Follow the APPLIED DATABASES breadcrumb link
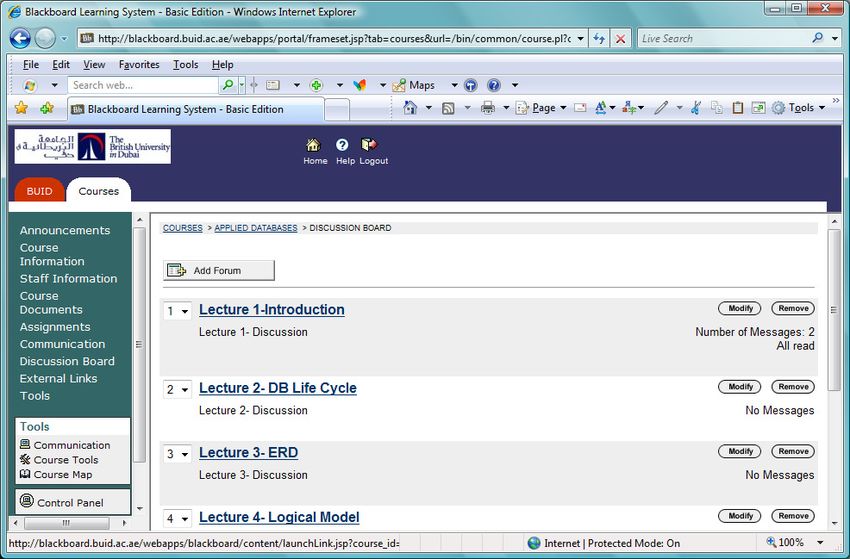850x559 pixels. tap(256, 228)
